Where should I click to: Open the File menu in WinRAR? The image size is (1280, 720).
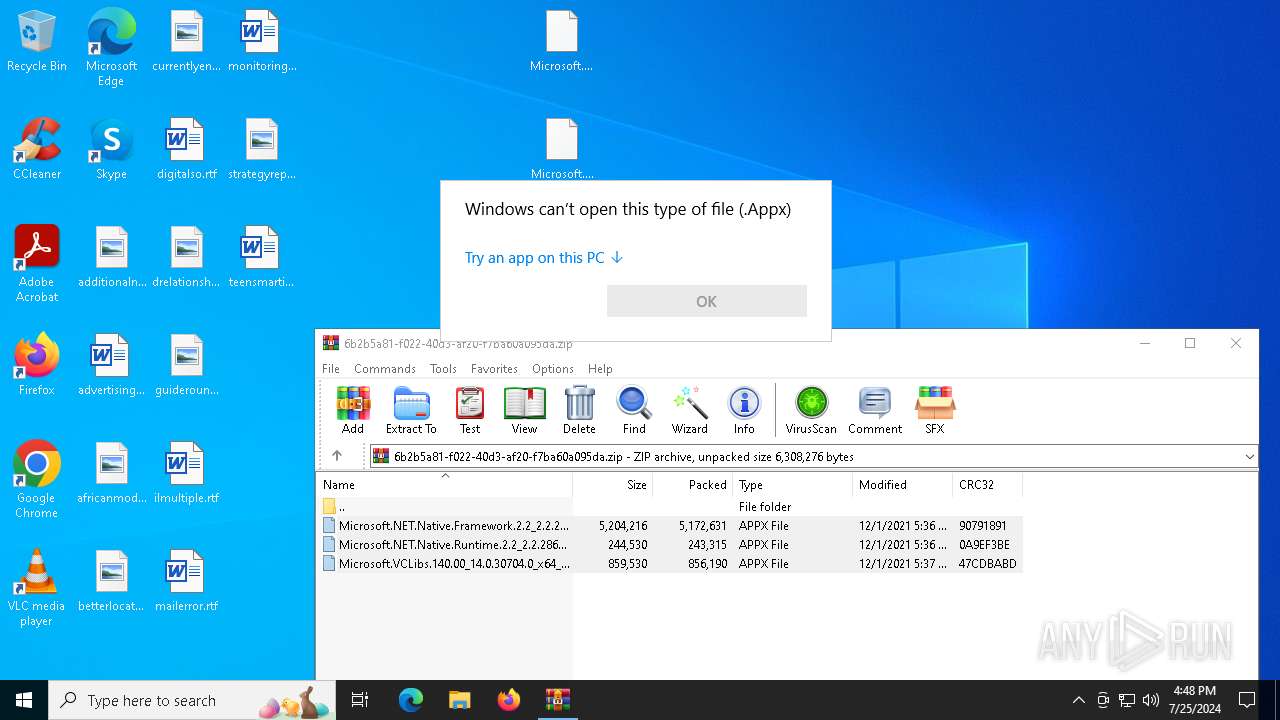(x=331, y=369)
